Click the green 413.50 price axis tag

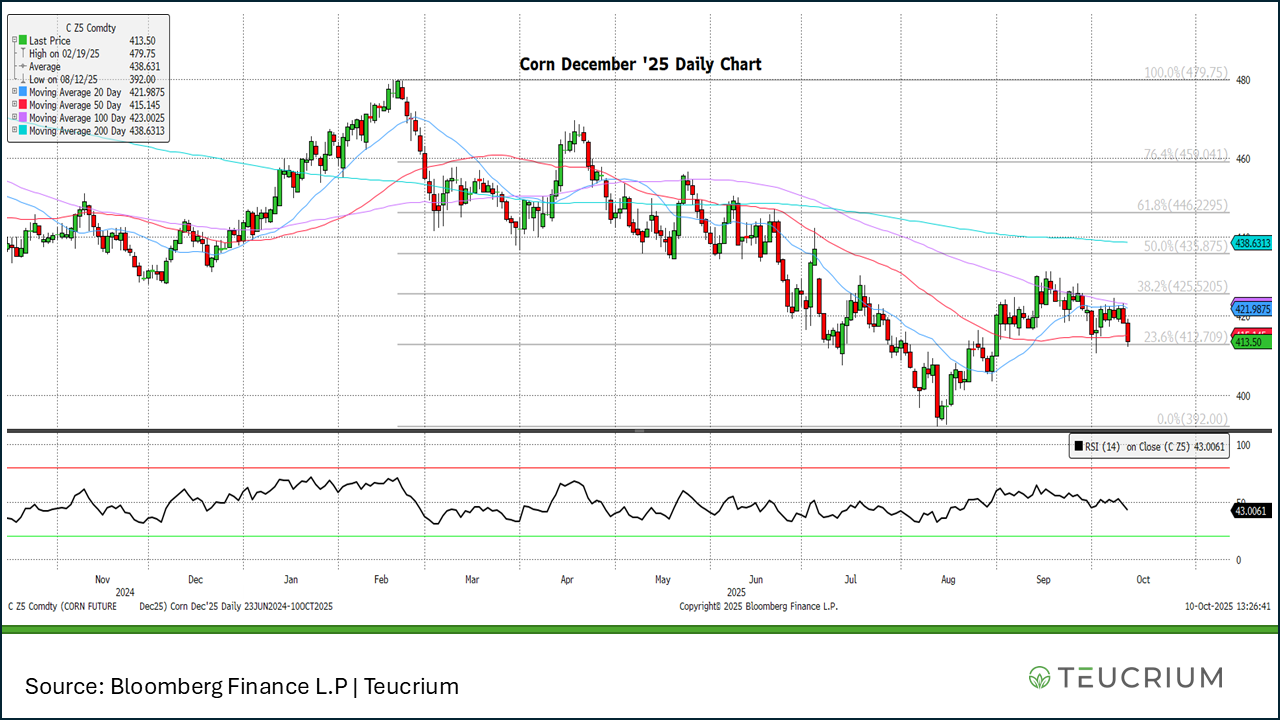[1250, 342]
